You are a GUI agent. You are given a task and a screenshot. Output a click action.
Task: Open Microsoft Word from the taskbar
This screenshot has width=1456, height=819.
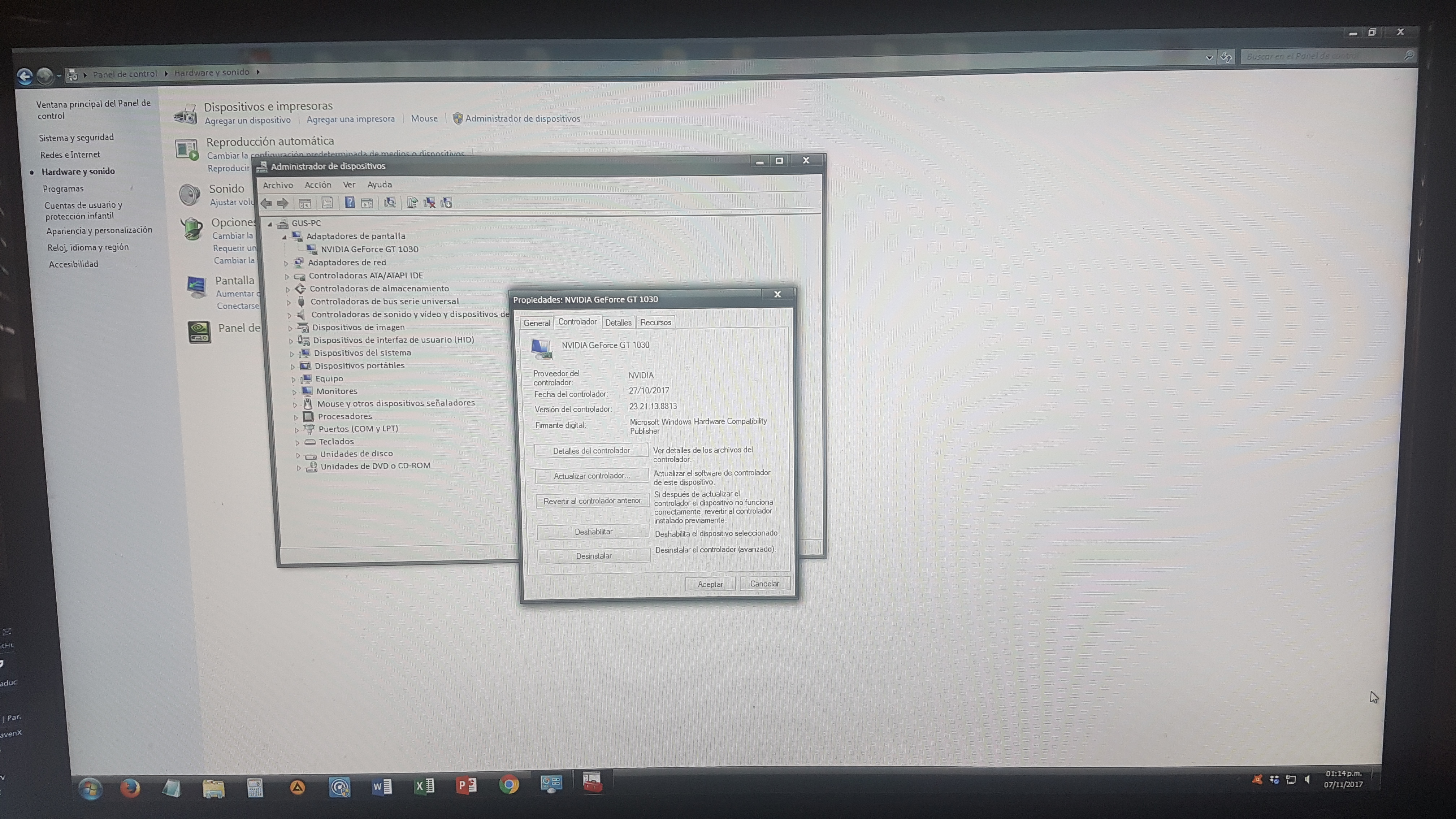tap(382, 786)
